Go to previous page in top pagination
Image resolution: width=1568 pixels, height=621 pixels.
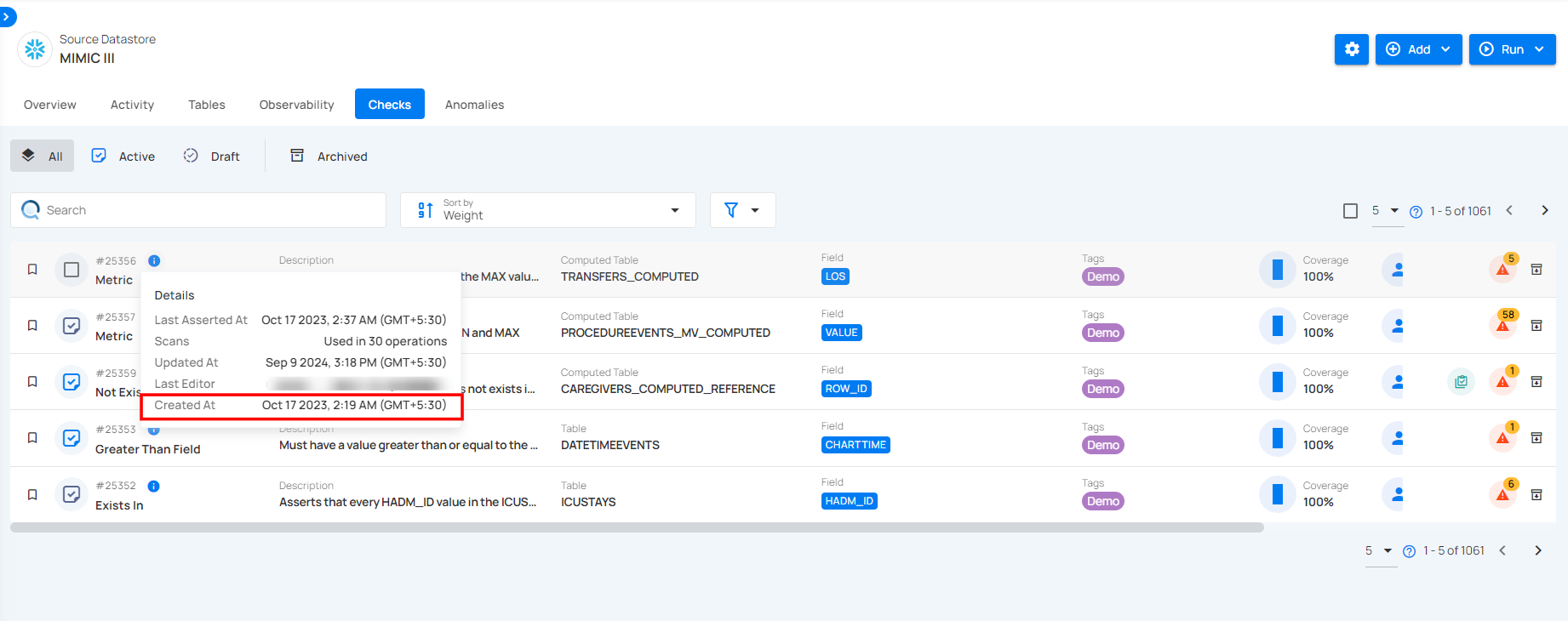pos(1509,210)
